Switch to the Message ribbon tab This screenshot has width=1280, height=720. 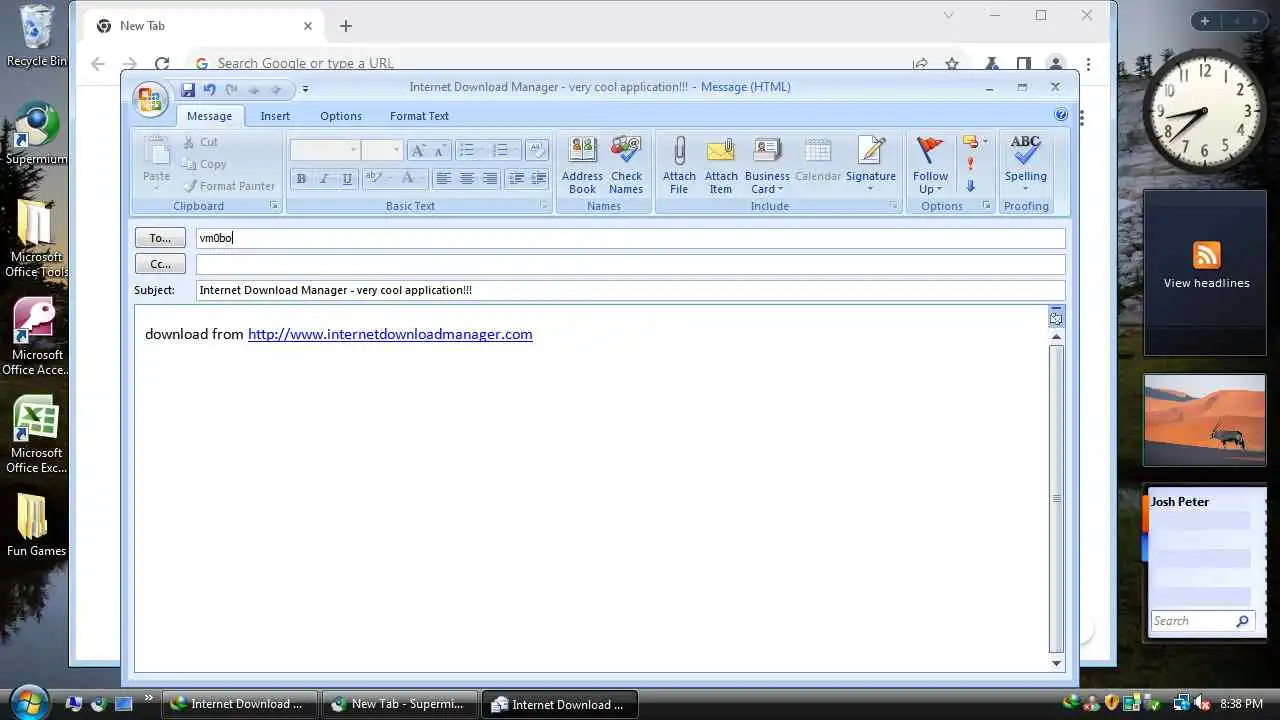click(209, 116)
